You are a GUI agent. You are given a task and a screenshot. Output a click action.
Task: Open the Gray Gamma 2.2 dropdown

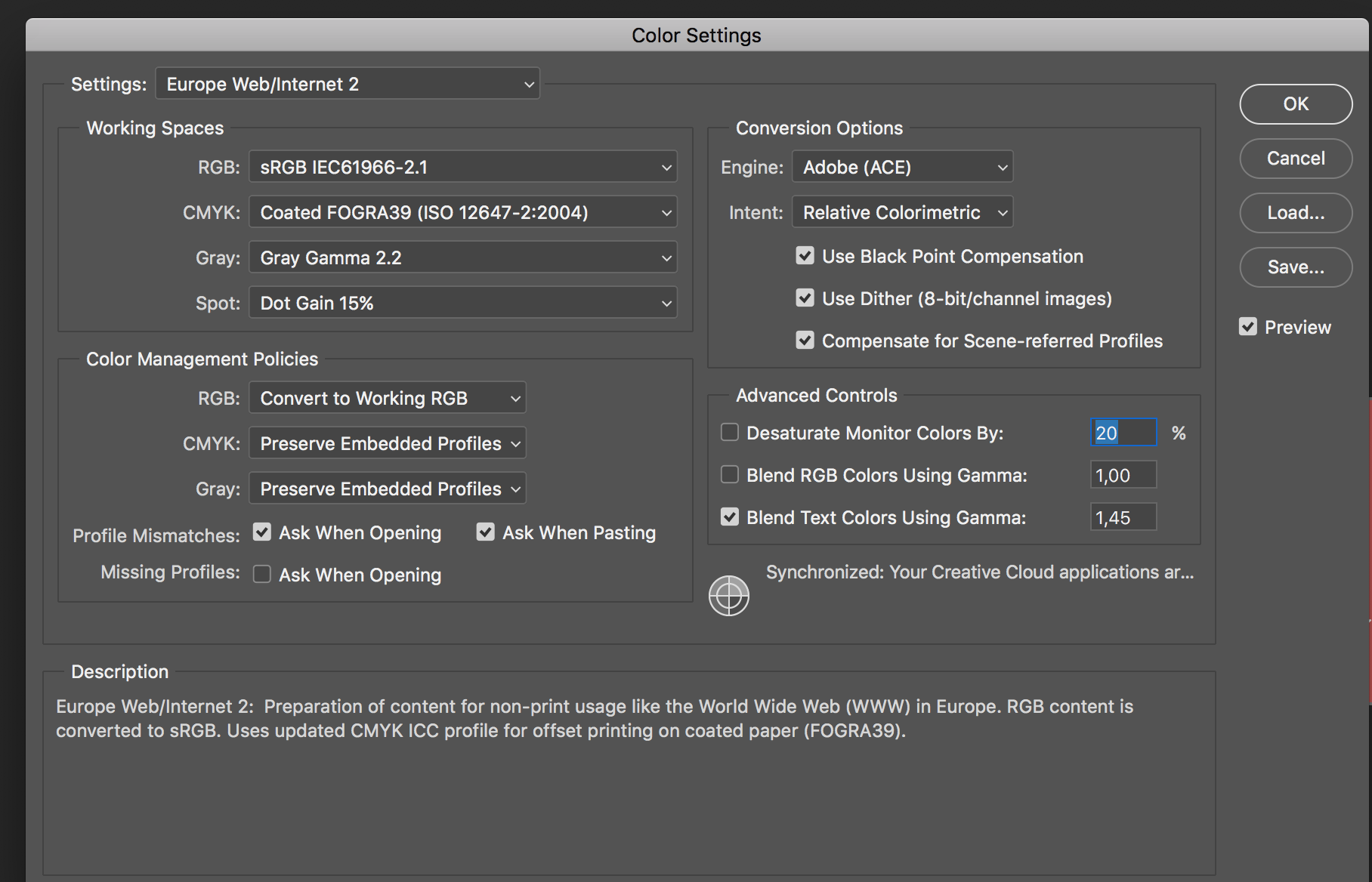(x=462, y=257)
